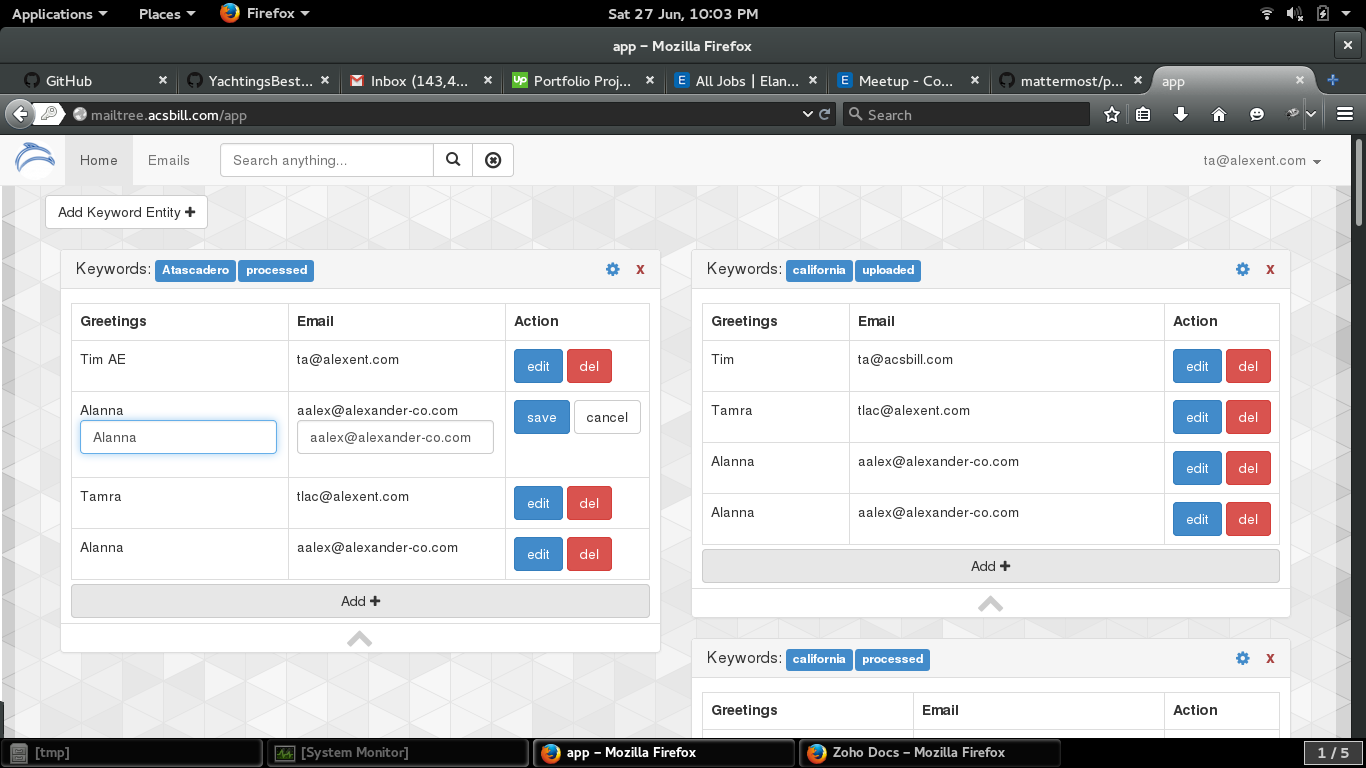Open settings gear for Atascadero keywords panel
Viewport: 1366px width, 768px height.
click(x=613, y=269)
